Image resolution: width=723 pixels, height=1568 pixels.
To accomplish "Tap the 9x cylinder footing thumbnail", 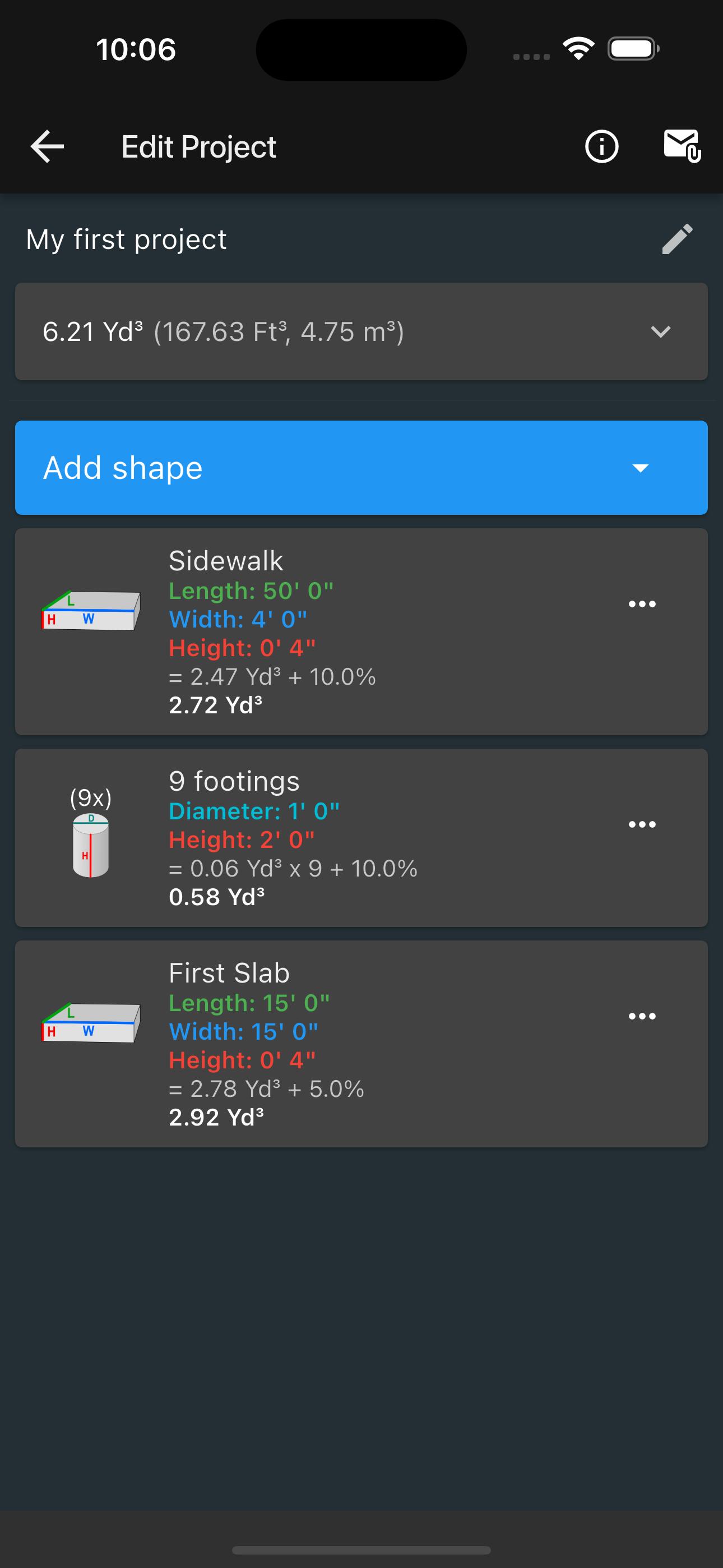I will [91, 832].
